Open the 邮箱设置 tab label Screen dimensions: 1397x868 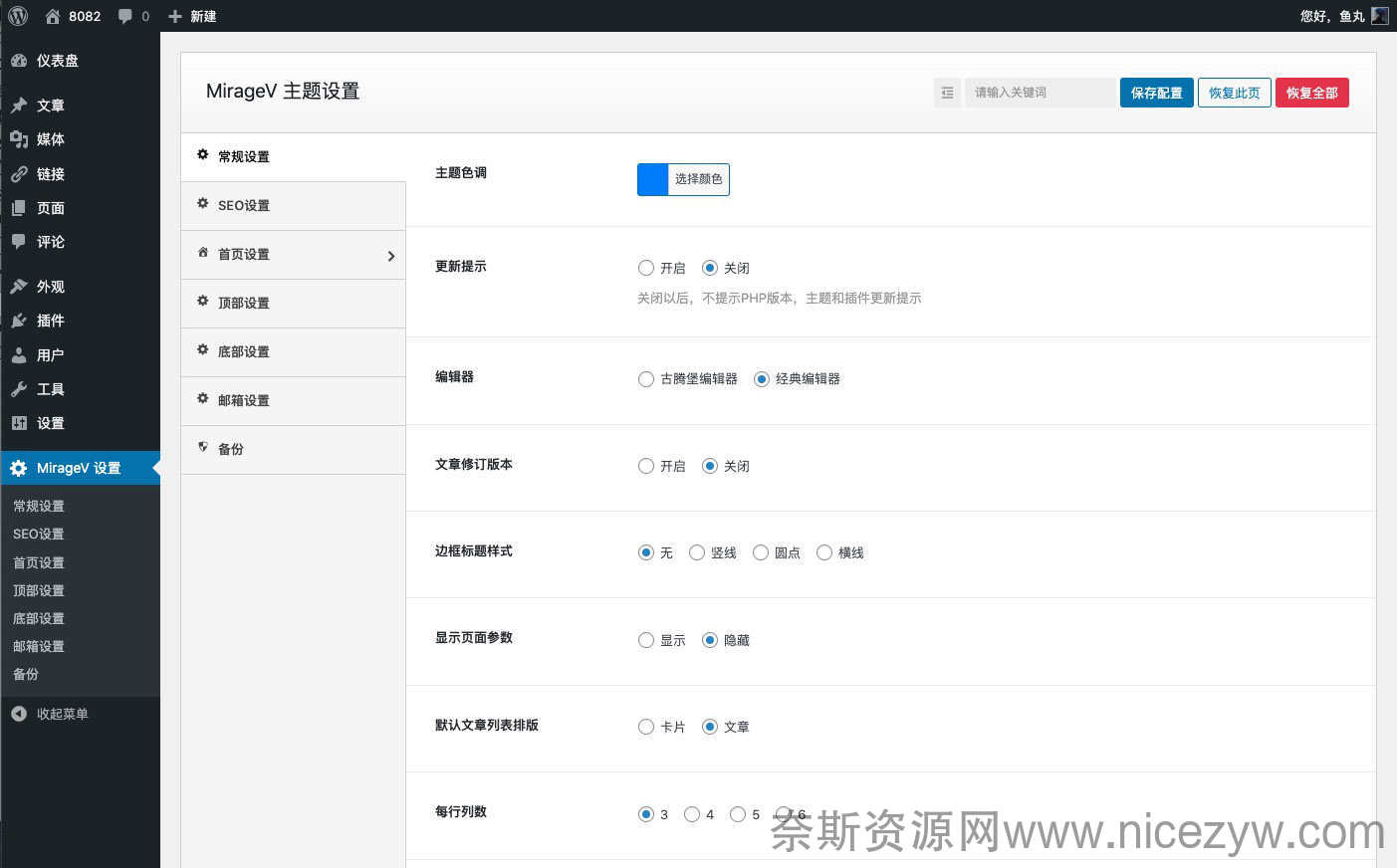click(244, 401)
